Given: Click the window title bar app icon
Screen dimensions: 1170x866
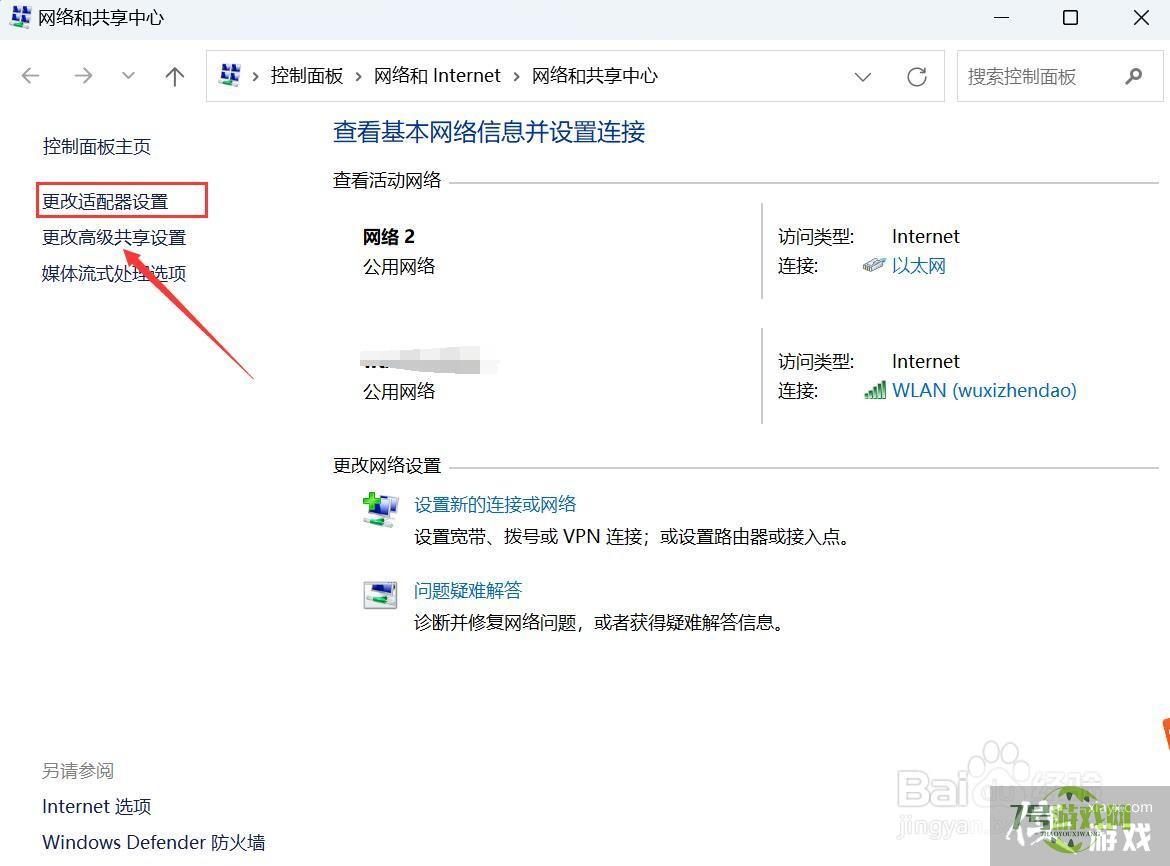Looking at the screenshot, I should click(21, 17).
